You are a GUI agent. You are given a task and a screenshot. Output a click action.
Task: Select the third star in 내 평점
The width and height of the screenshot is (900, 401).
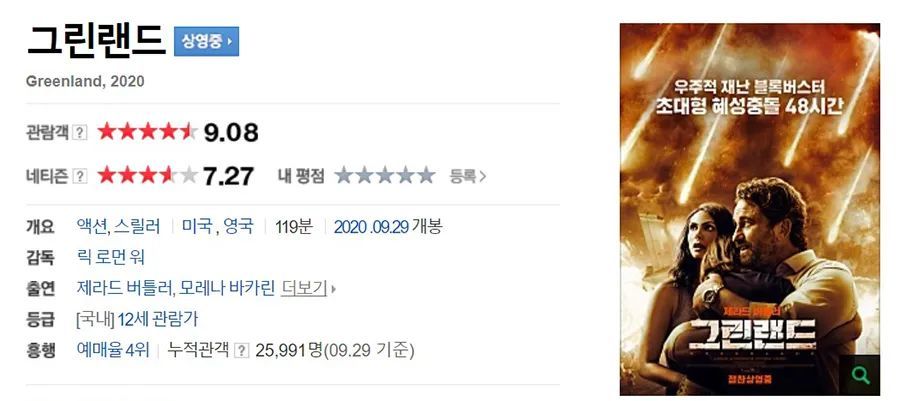(x=385, y=175)
